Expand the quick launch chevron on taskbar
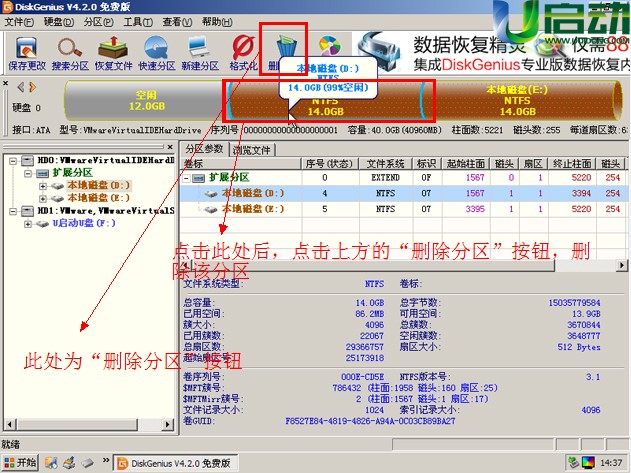The width and height of the screenshot is (631, 473). pyautogui.click(x=106, y=460)
